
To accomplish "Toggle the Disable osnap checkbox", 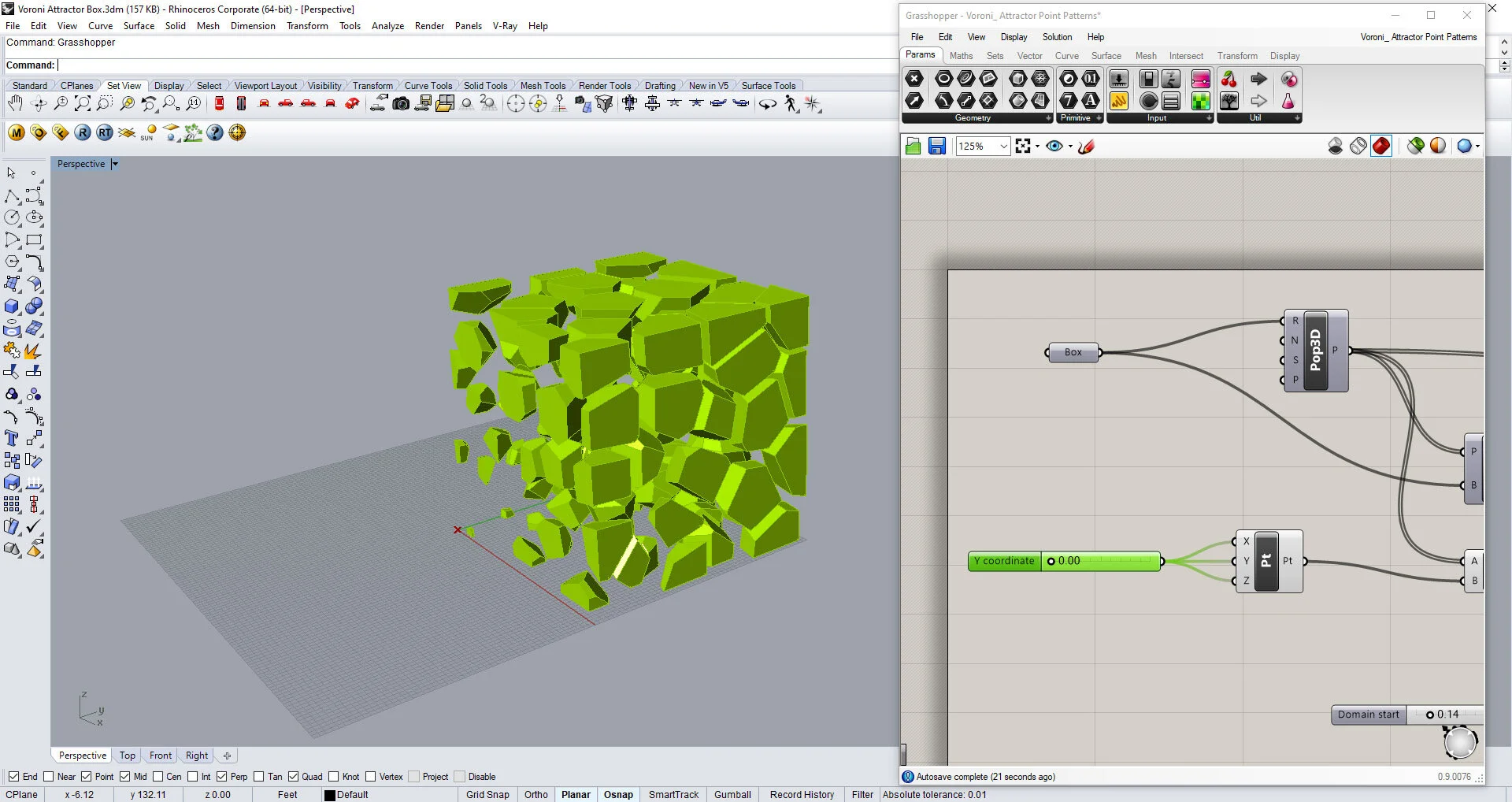I will pyautogui.click(x=459, y=777).
